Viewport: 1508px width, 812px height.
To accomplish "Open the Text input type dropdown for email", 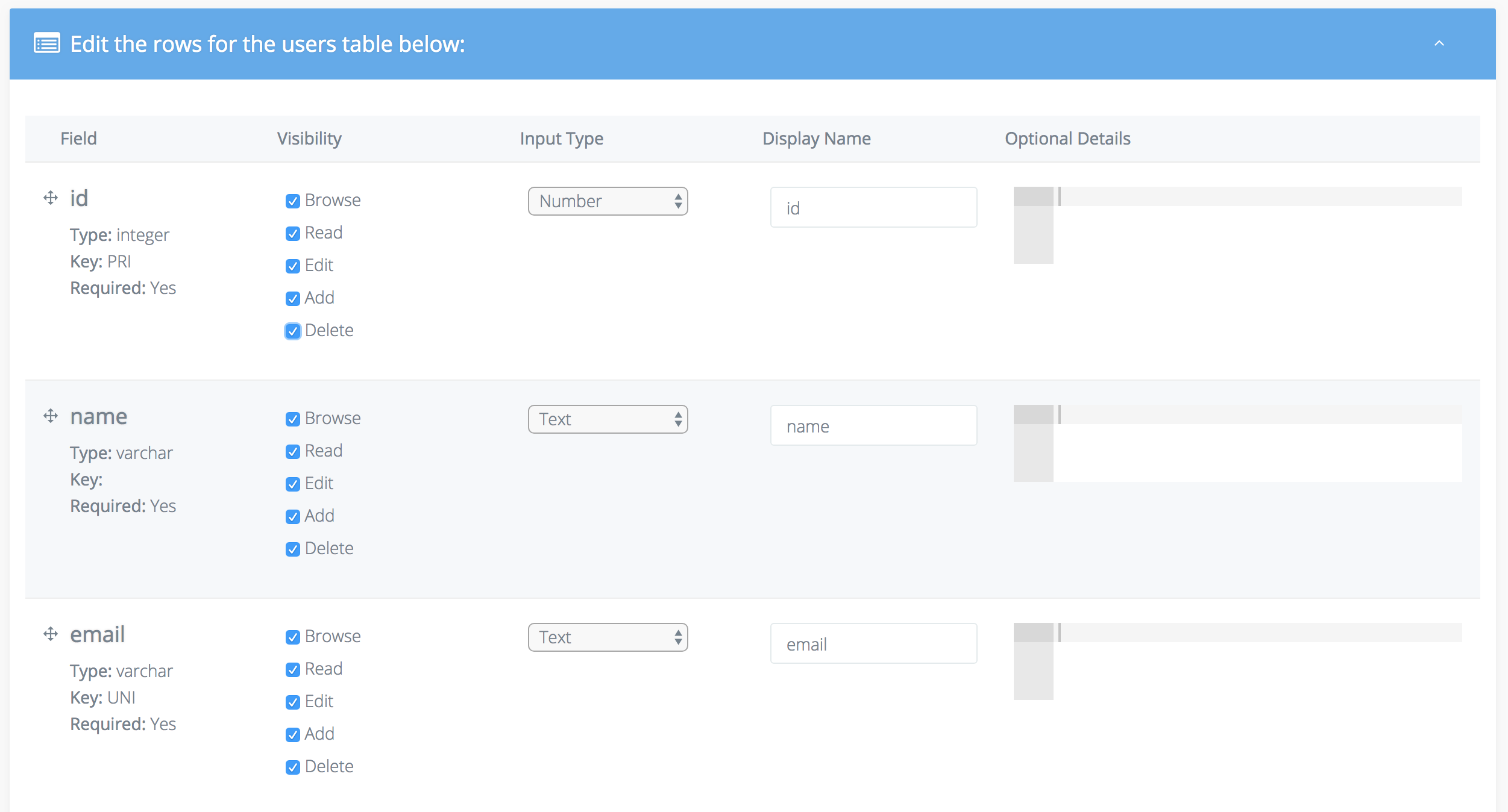I will pos(608,637).
